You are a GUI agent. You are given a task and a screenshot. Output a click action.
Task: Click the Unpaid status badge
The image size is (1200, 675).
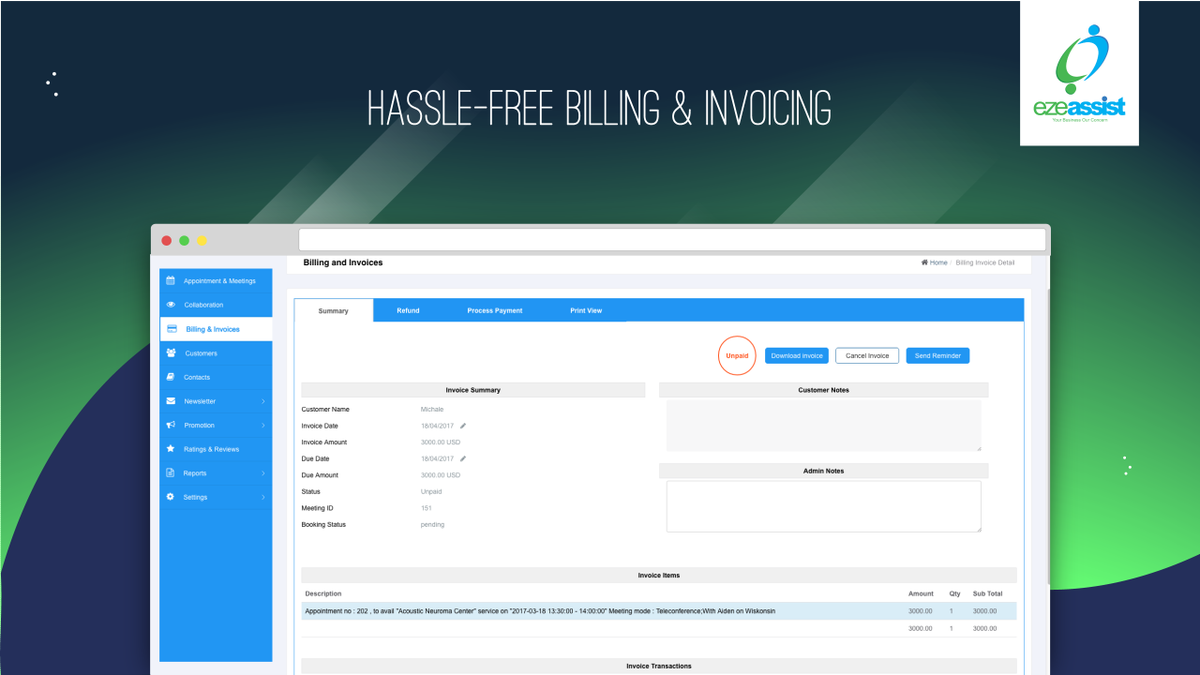(737, 356)
